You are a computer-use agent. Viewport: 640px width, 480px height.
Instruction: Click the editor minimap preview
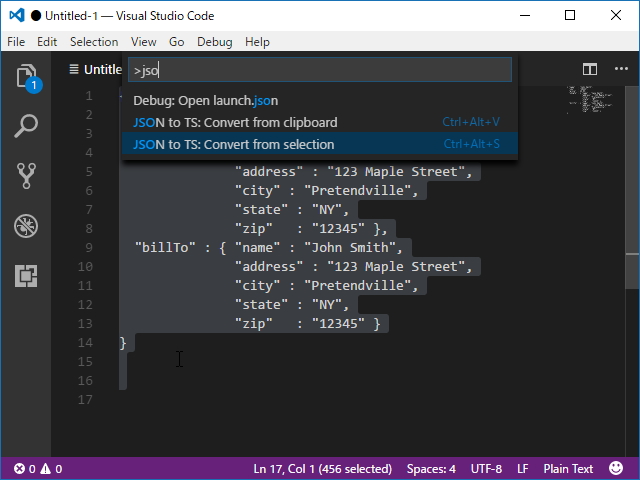tap(590, 99)
